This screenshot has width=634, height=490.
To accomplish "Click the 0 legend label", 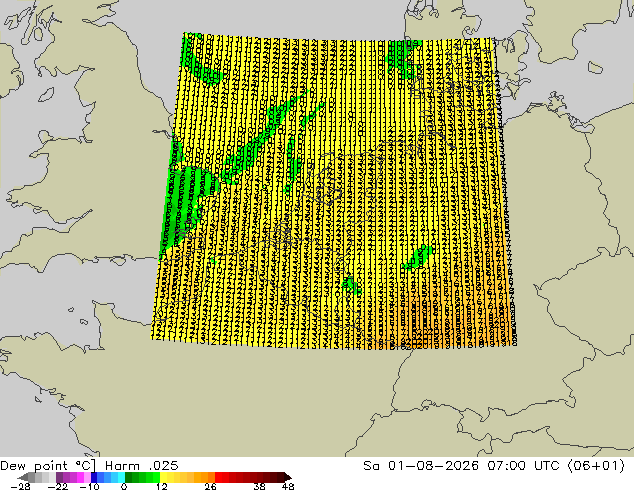I will [x=124, y=486].
